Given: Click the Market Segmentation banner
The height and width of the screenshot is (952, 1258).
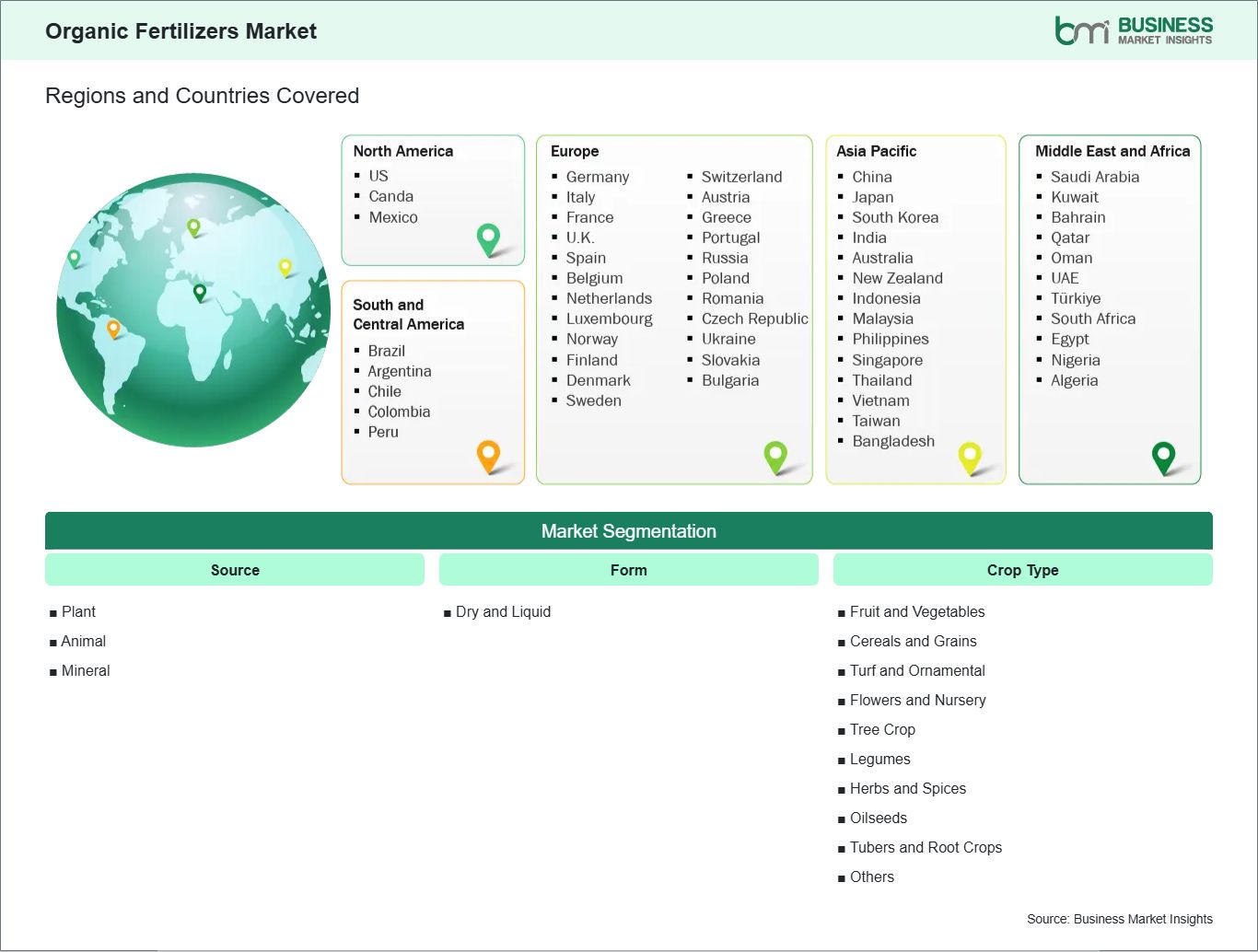Looking at the screenshot, I should coord(628,531).
